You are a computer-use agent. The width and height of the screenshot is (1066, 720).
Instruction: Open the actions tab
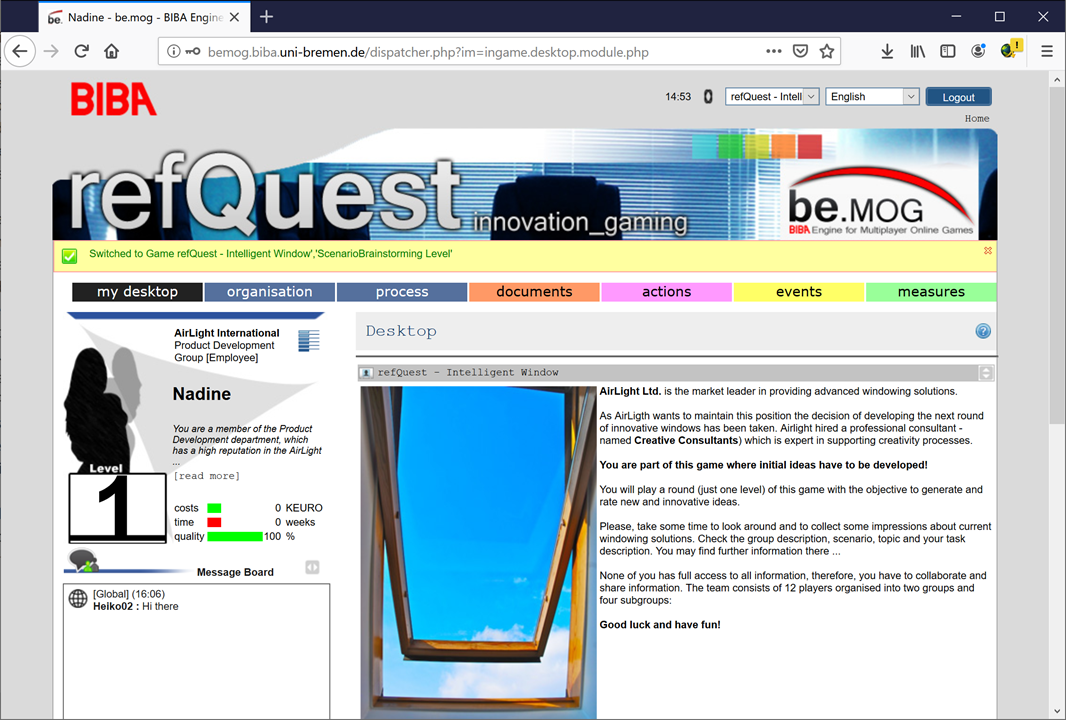(667, 292)
